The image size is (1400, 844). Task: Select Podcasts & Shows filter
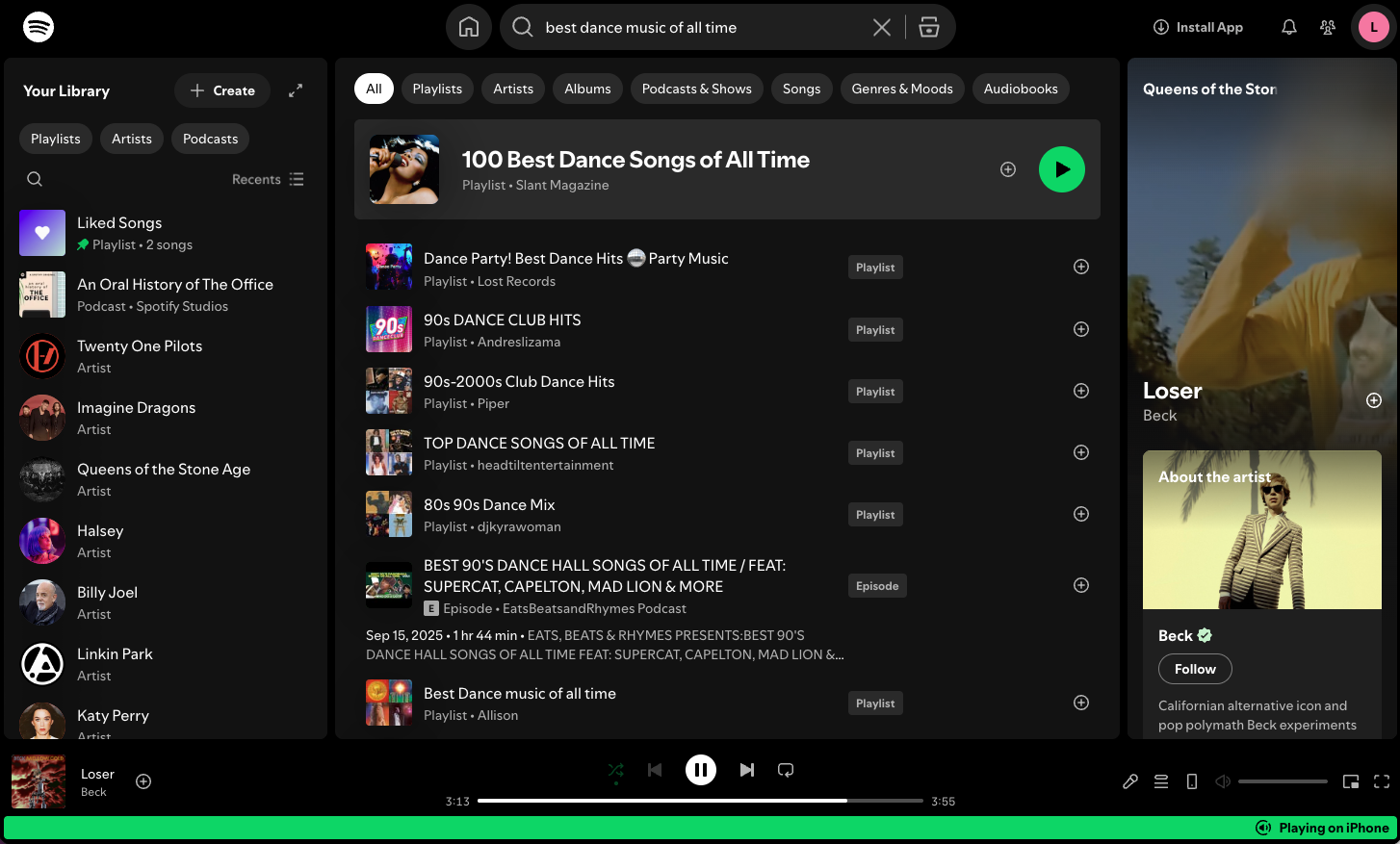click(x=697, y=89)
